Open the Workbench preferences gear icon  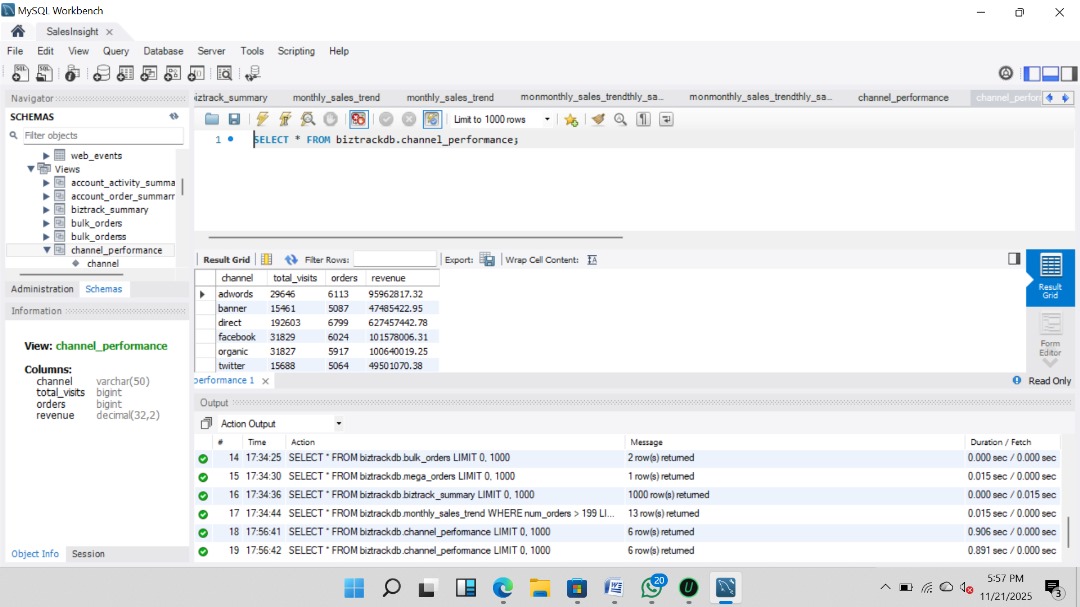coord(1006,73)
